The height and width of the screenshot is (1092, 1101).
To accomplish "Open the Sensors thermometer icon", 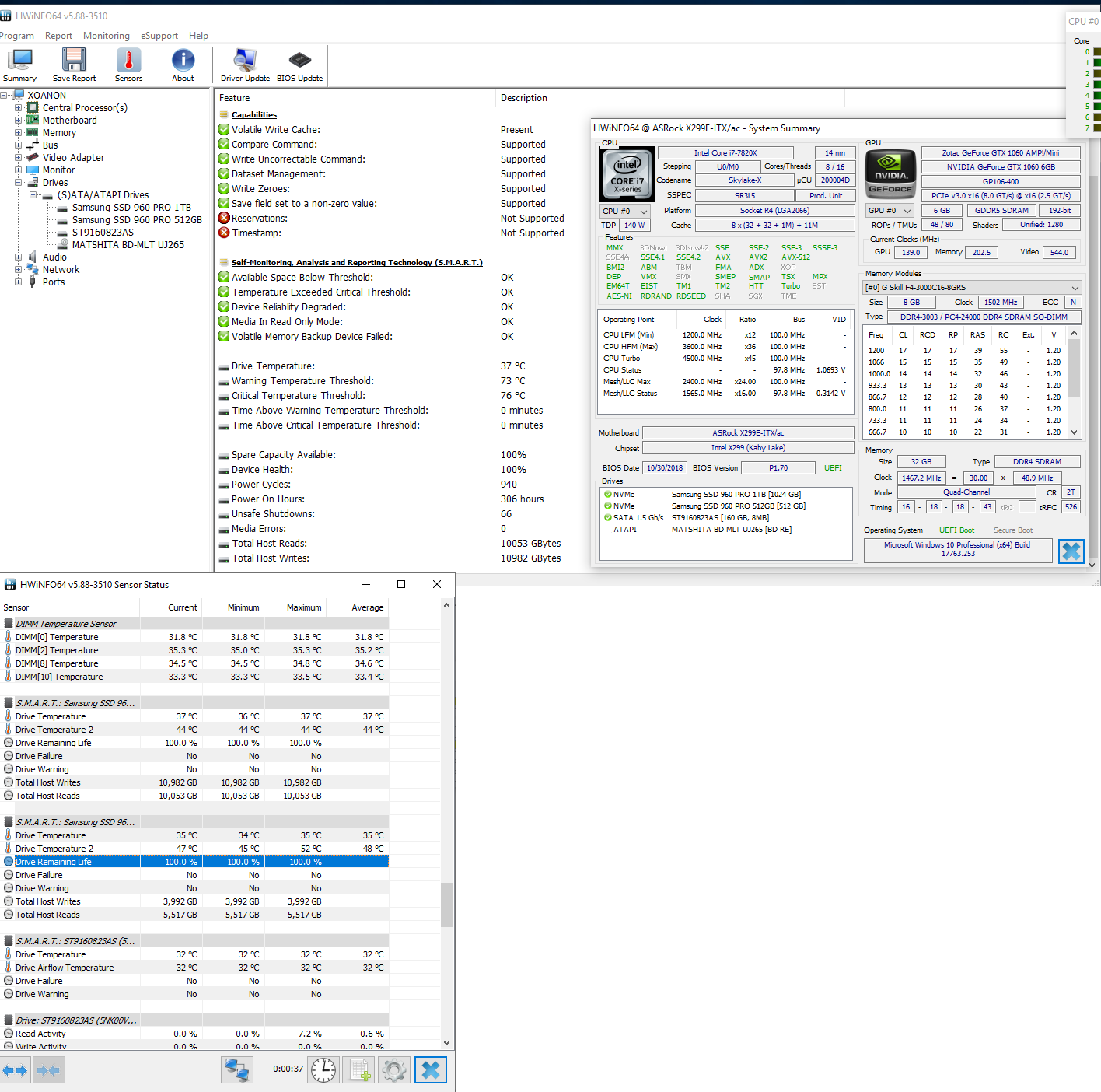I will [x=128, y=61].
